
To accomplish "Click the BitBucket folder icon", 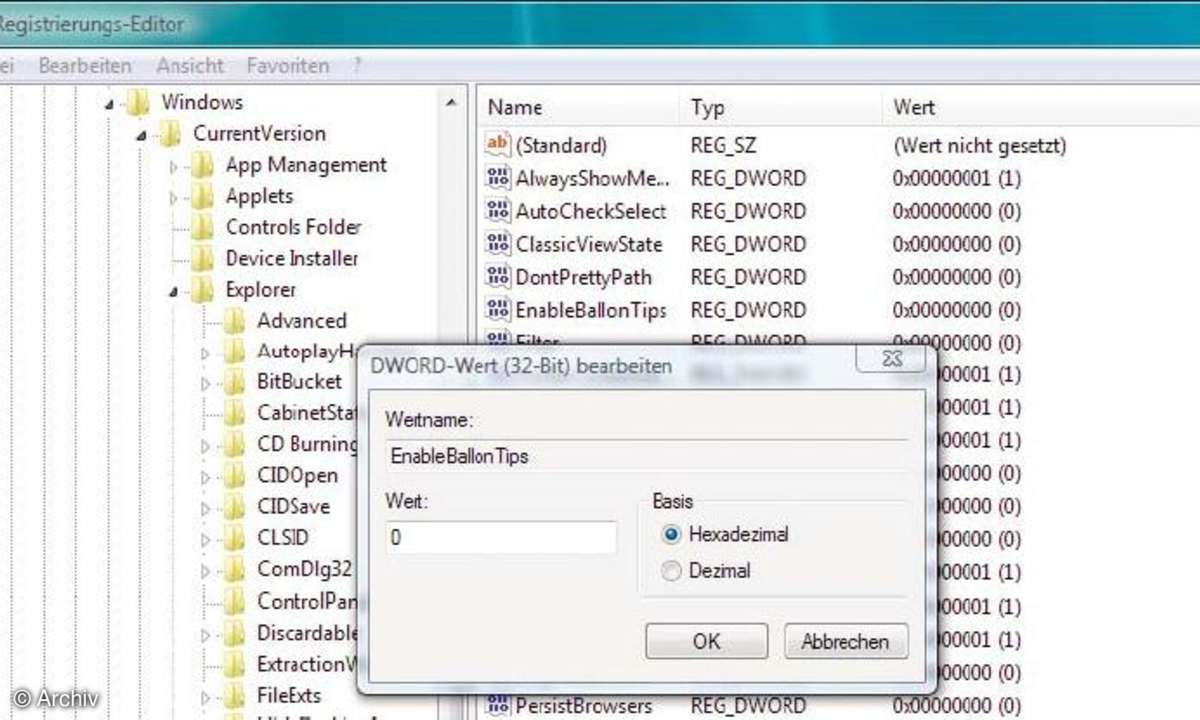I will point(234,382).
